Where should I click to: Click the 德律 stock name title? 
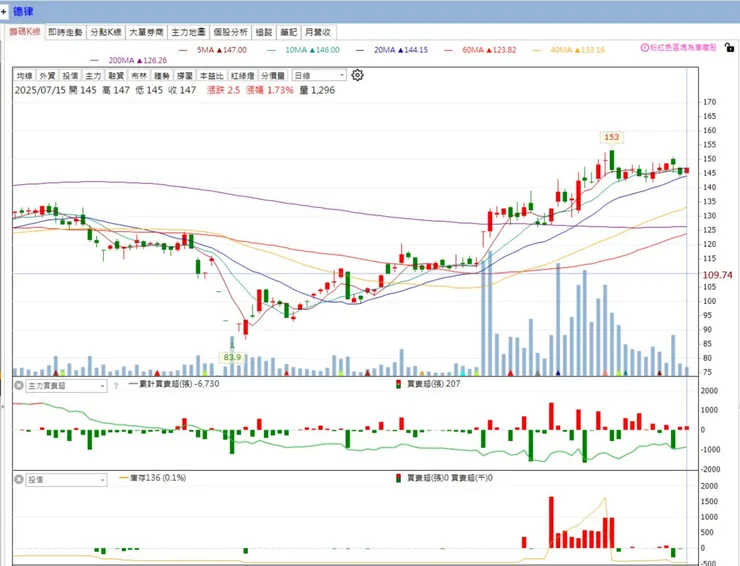24,11
